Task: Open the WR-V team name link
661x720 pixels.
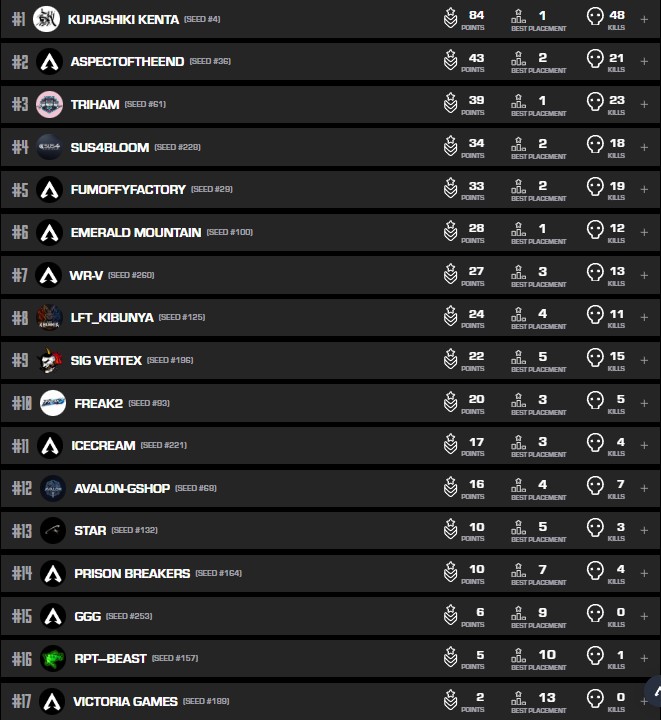Action: click(x=84, y=275)
